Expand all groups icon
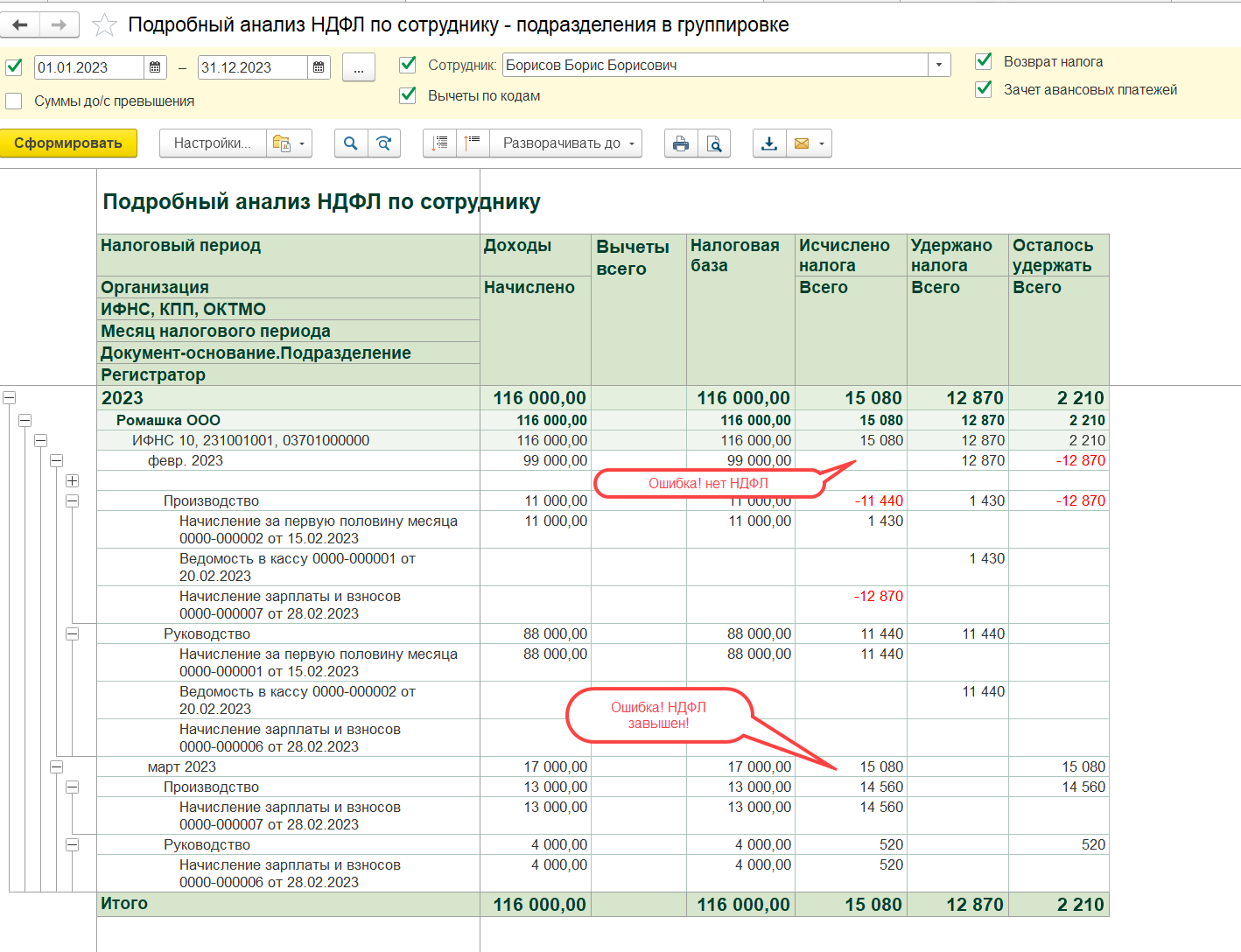 473,143
